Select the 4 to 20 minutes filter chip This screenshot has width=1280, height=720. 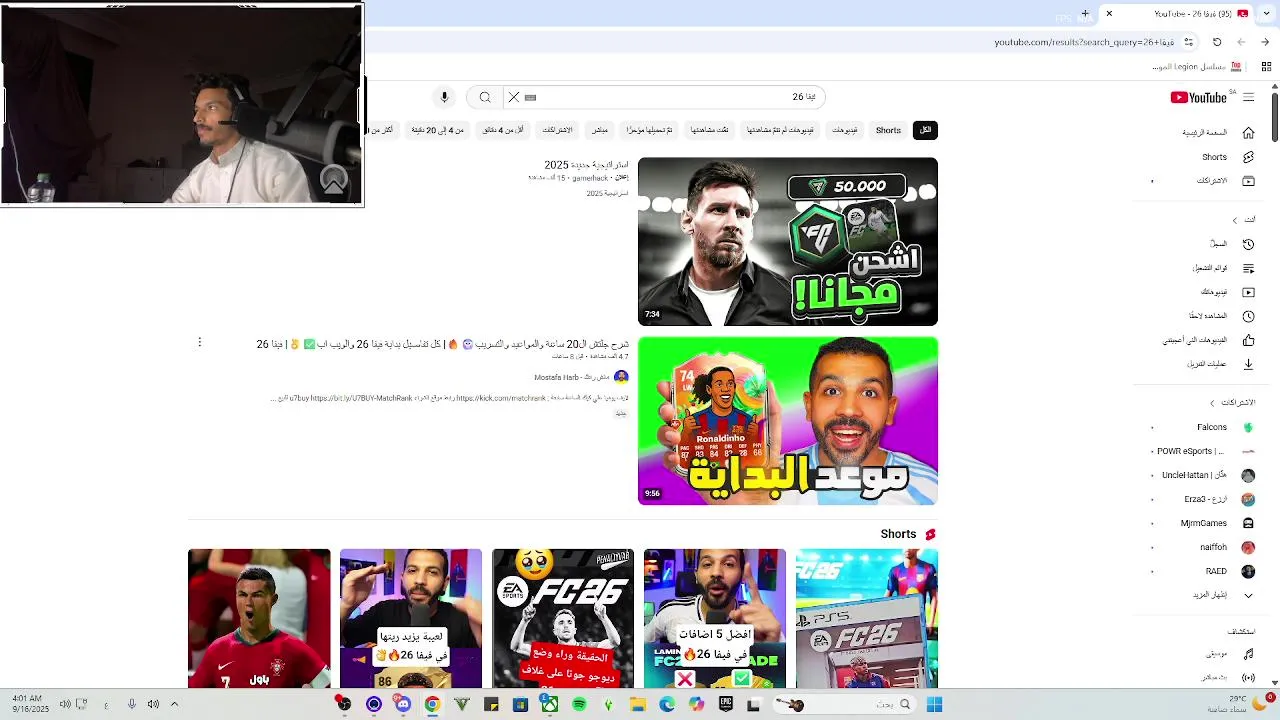437,130
